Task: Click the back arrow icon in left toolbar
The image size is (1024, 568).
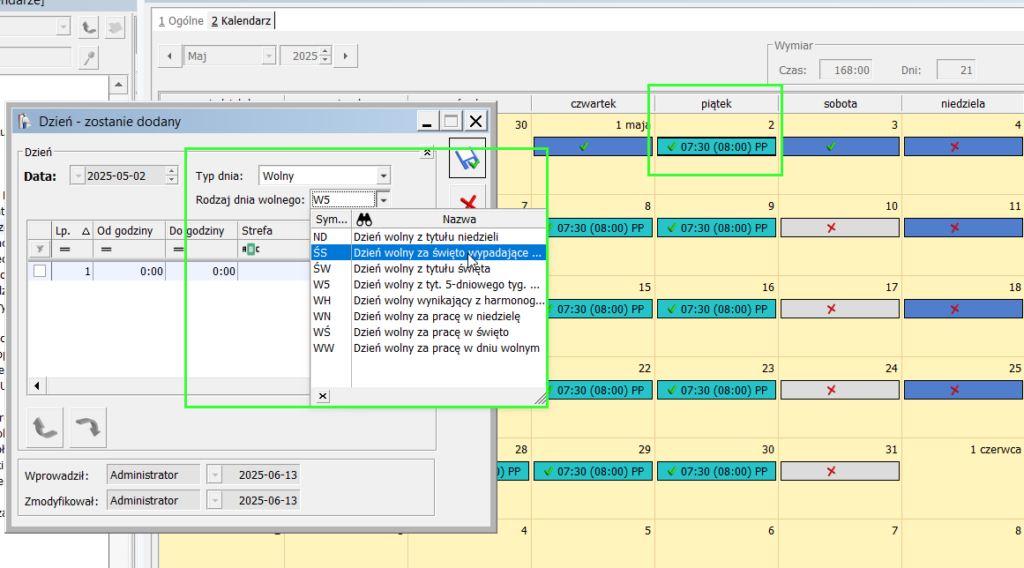Action: click(89, 27)
